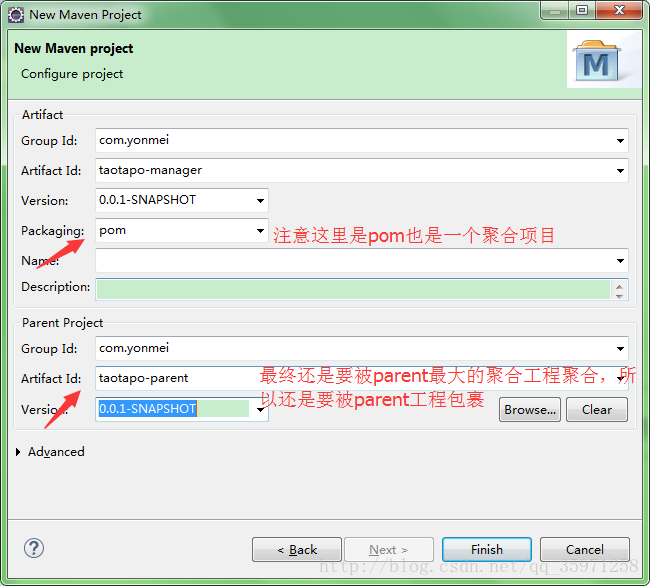Screen dimensions: 650x586
Task: Go back with the Back button
Action: [297, 550]
